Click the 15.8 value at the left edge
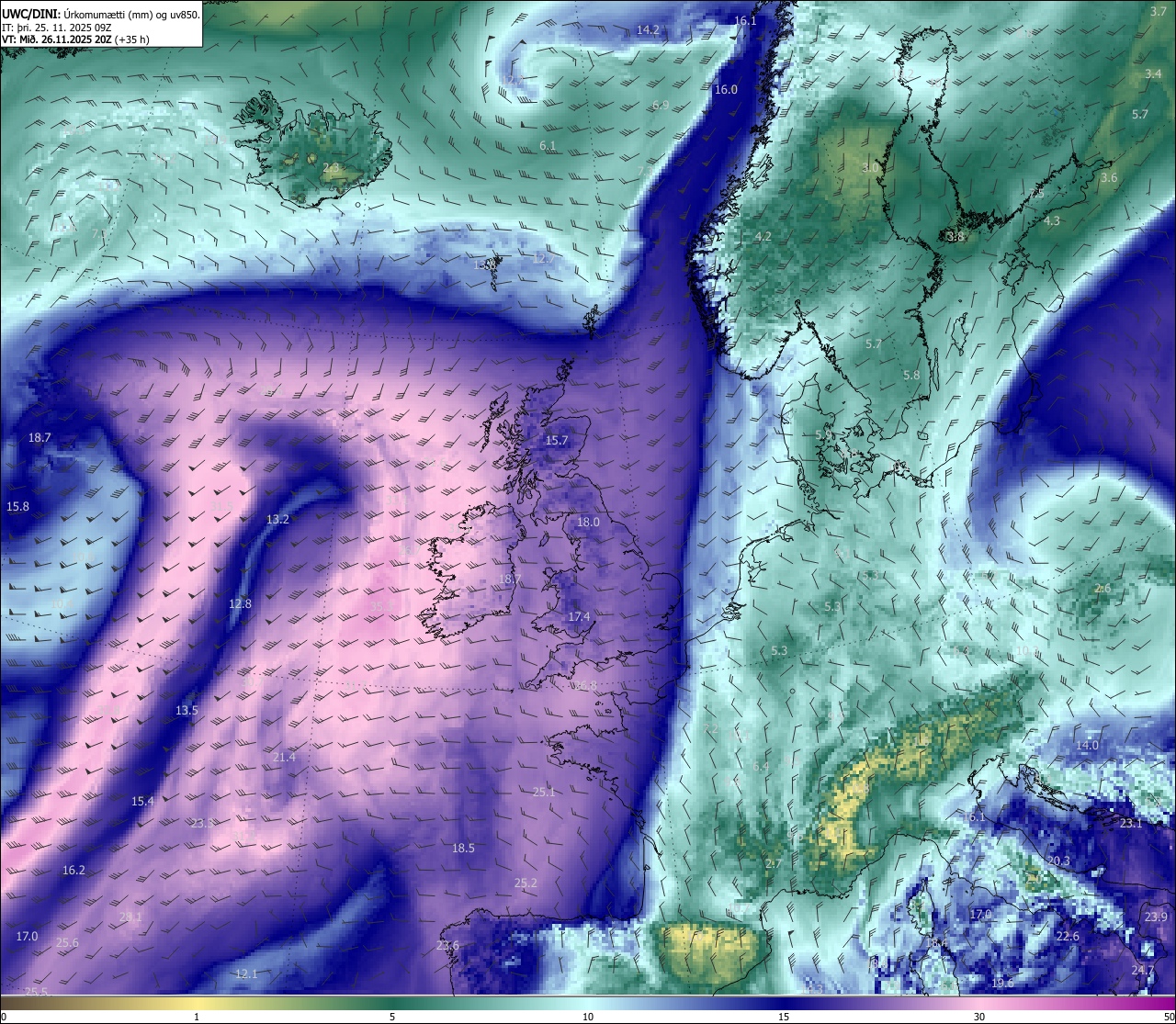Viewport: 1176px width, 1024px height. 17,506
